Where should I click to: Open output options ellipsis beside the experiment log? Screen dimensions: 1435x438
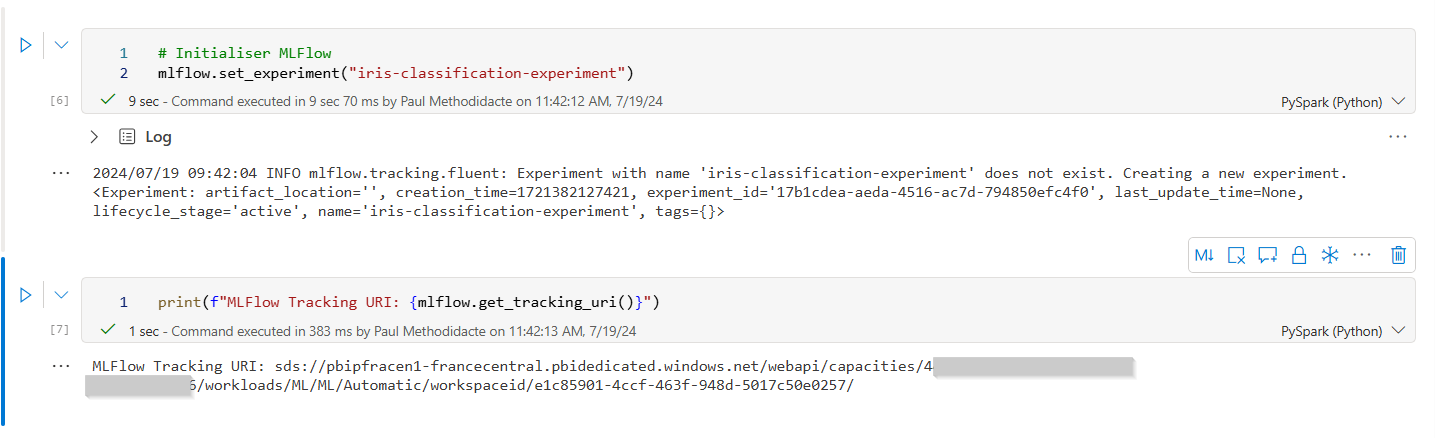[62, 173]
